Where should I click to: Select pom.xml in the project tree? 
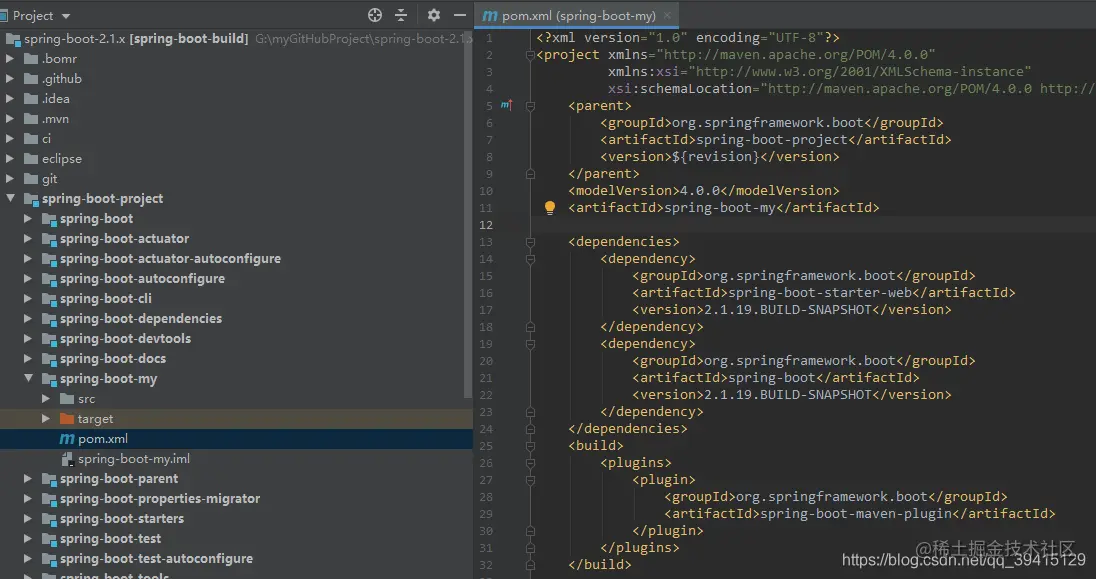103,438
